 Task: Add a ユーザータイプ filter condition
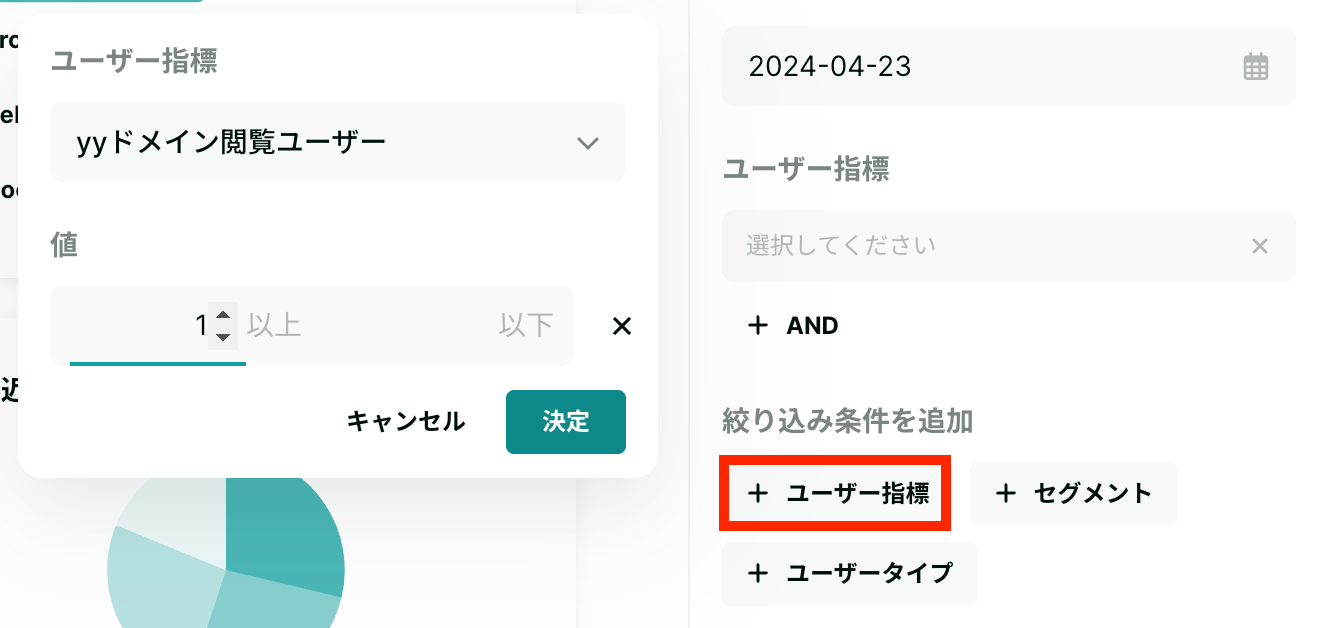[x=850, y=573]
